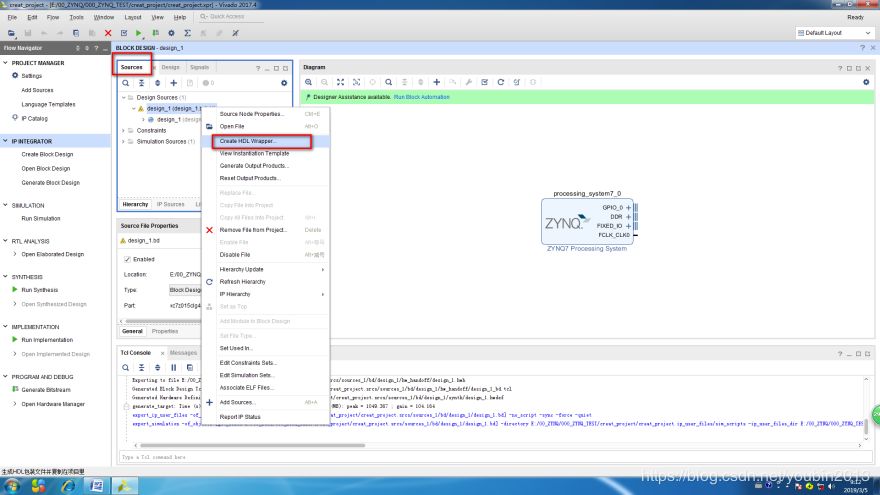Expand the Simulation Sources tree node

click(x=124, y=141)
